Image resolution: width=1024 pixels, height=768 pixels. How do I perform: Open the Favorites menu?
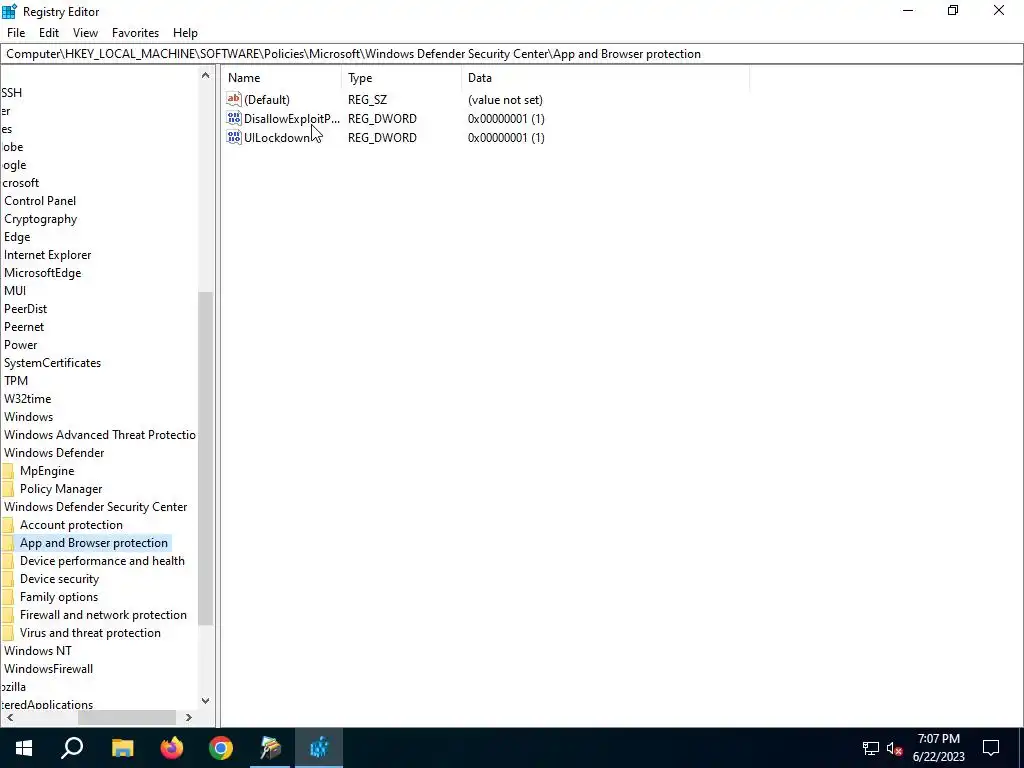pyautogui.click(x=135, y=33)
